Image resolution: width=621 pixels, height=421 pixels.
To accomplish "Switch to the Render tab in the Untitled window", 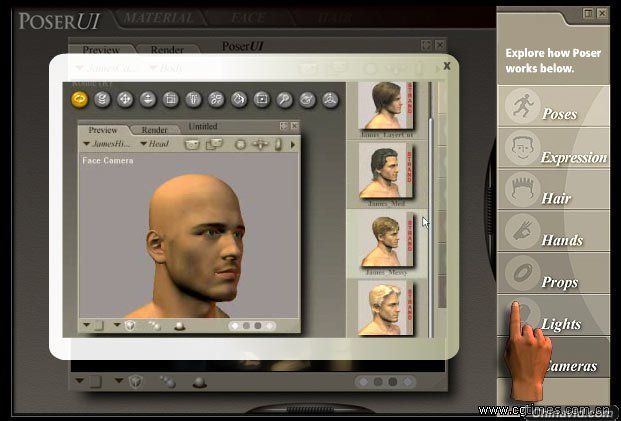I will 154,130.
